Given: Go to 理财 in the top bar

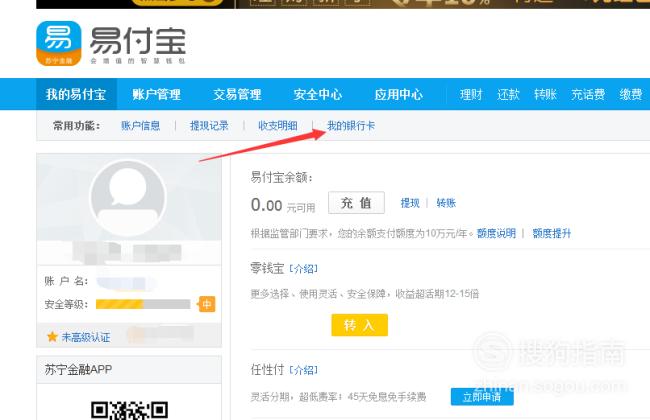Looking at the screenshot, I should coord(471,95).
